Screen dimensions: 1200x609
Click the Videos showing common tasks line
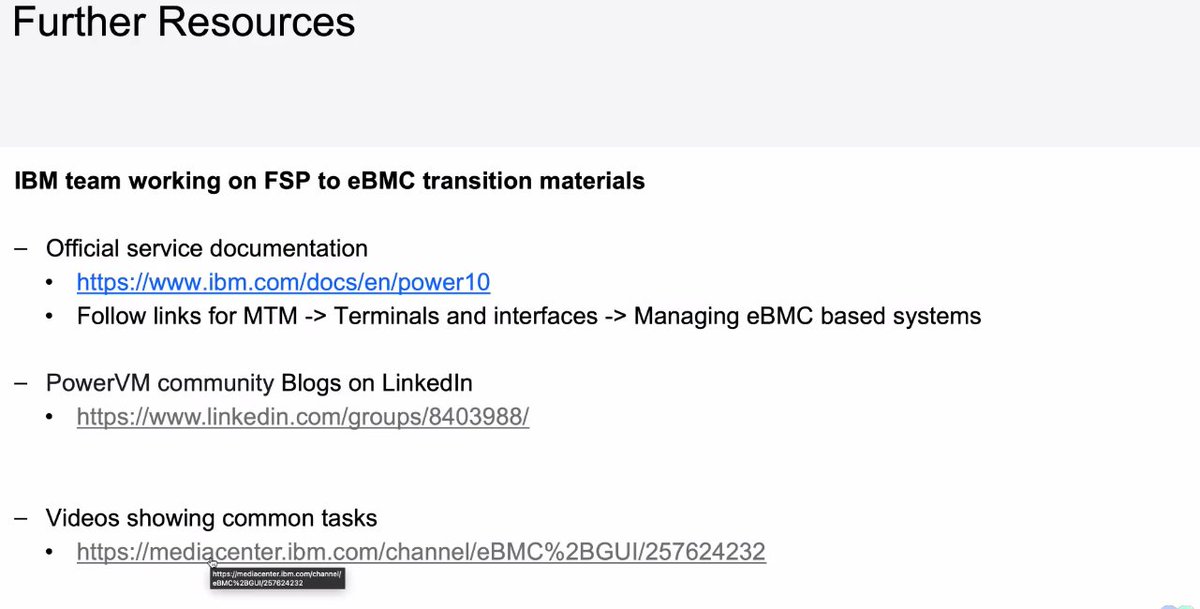pos(211,518)
